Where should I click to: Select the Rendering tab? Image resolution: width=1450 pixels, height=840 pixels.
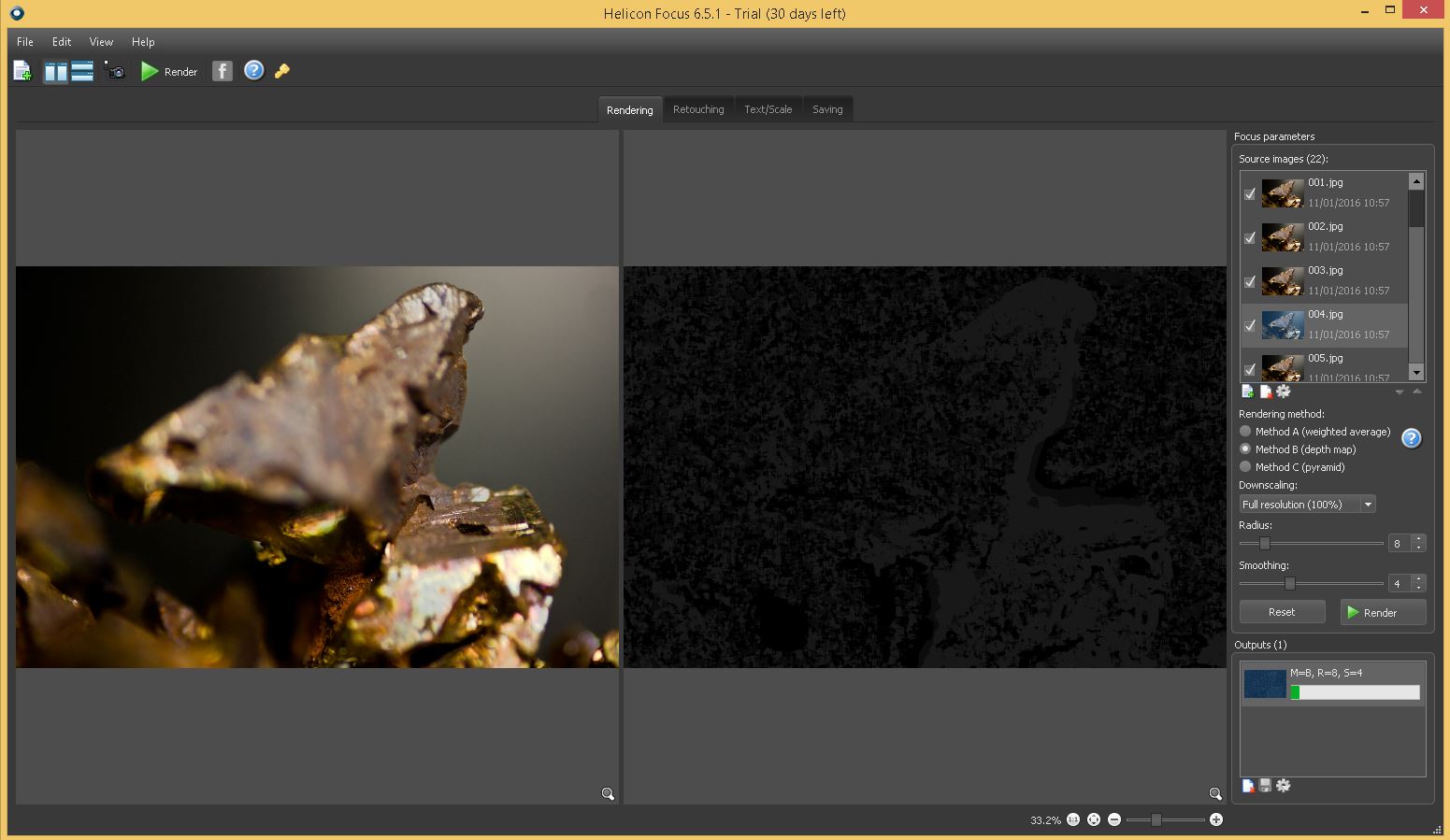pyautogui.click(x=630, y=109)
